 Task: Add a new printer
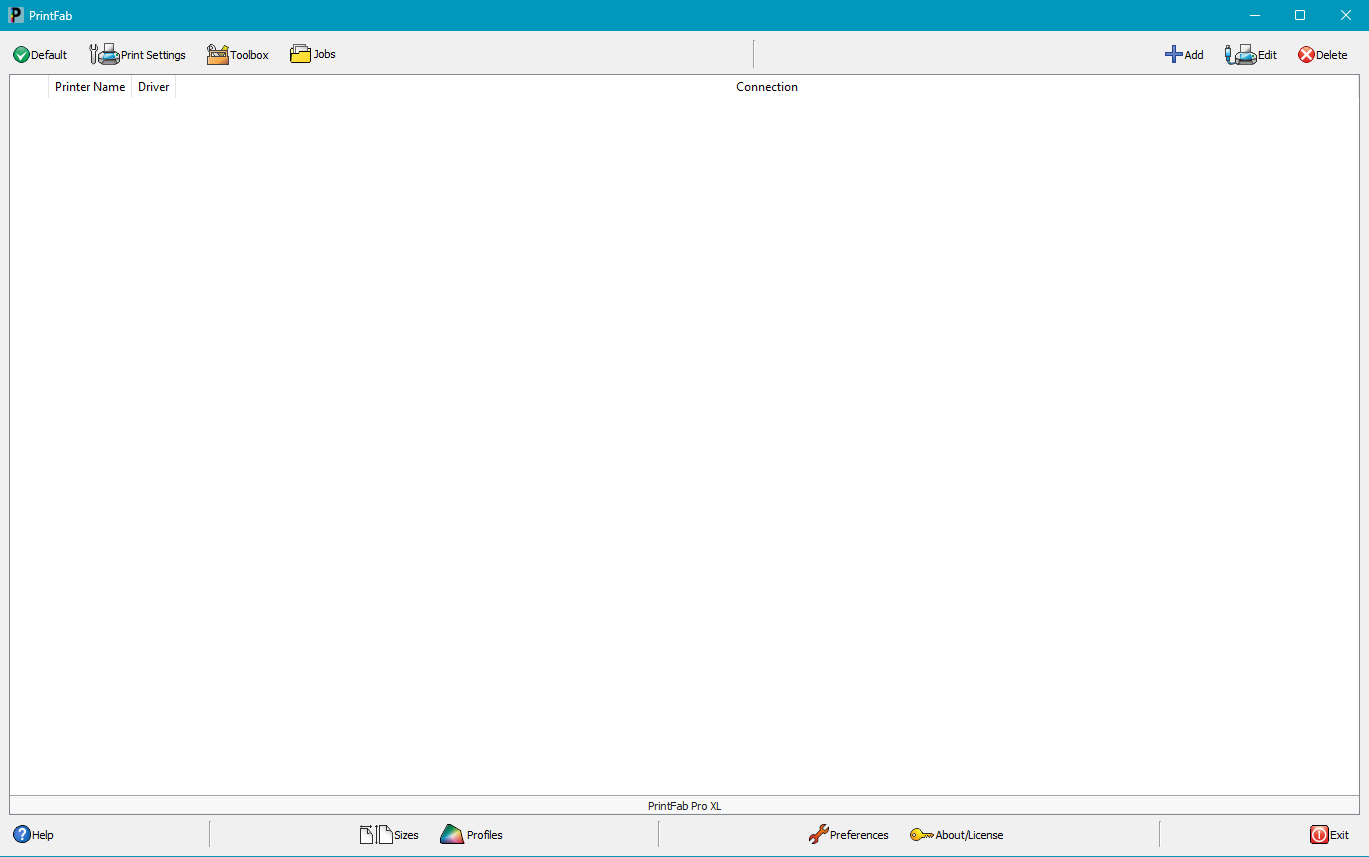(x=1184, y=55)
